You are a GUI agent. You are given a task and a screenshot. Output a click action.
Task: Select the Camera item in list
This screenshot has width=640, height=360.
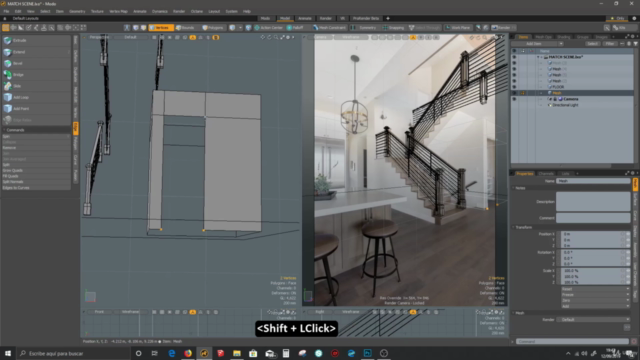point(571,99)
